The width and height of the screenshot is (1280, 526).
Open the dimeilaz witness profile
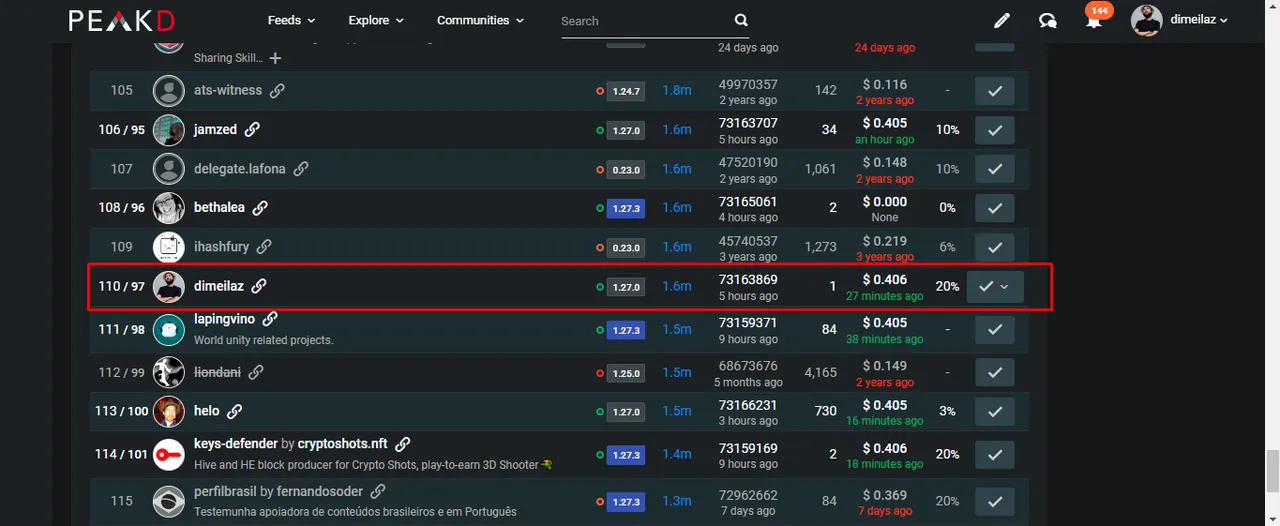[219, 286]
